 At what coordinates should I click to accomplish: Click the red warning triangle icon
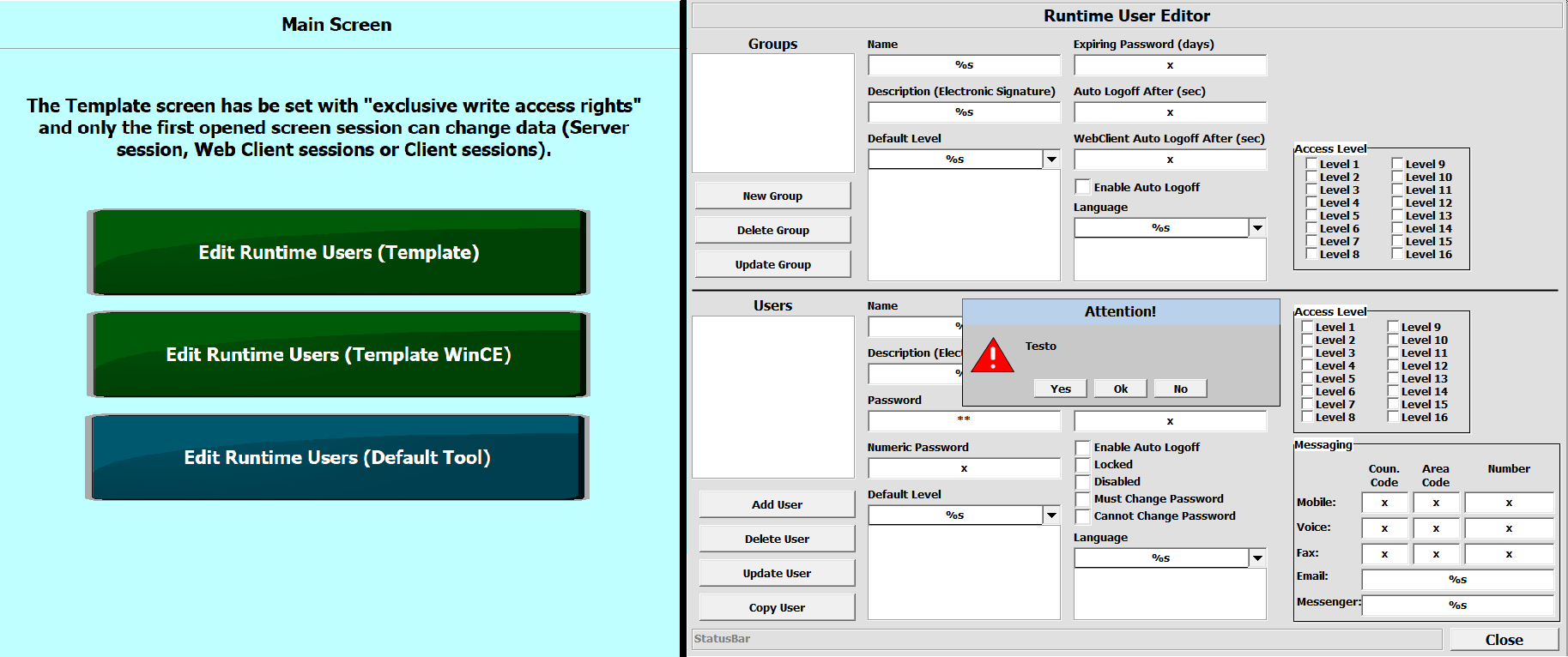992,356
